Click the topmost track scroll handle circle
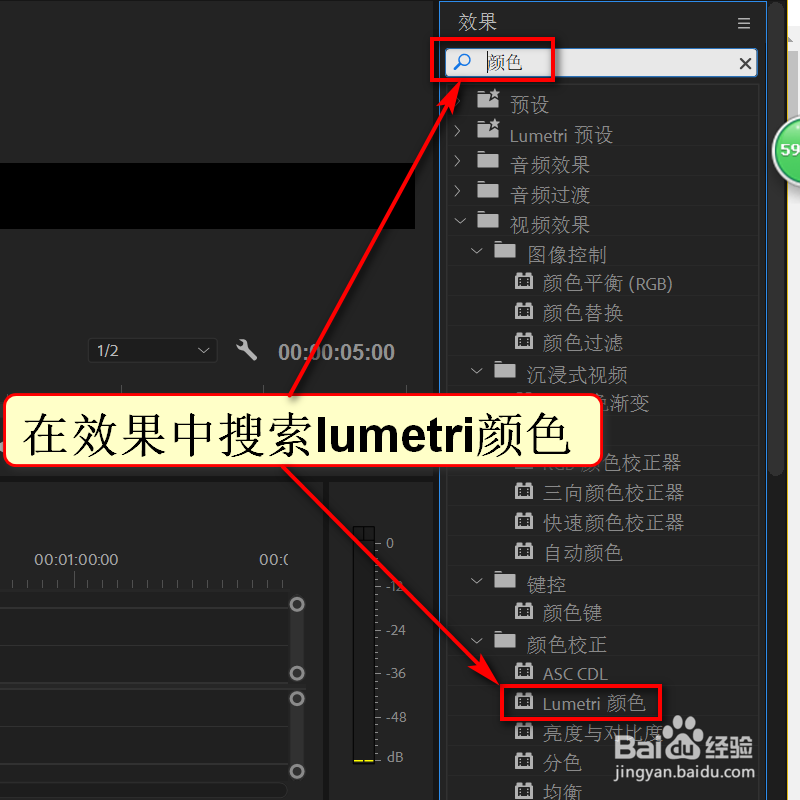The height and width of the screenshot is (800, 800). coord(297,605)
